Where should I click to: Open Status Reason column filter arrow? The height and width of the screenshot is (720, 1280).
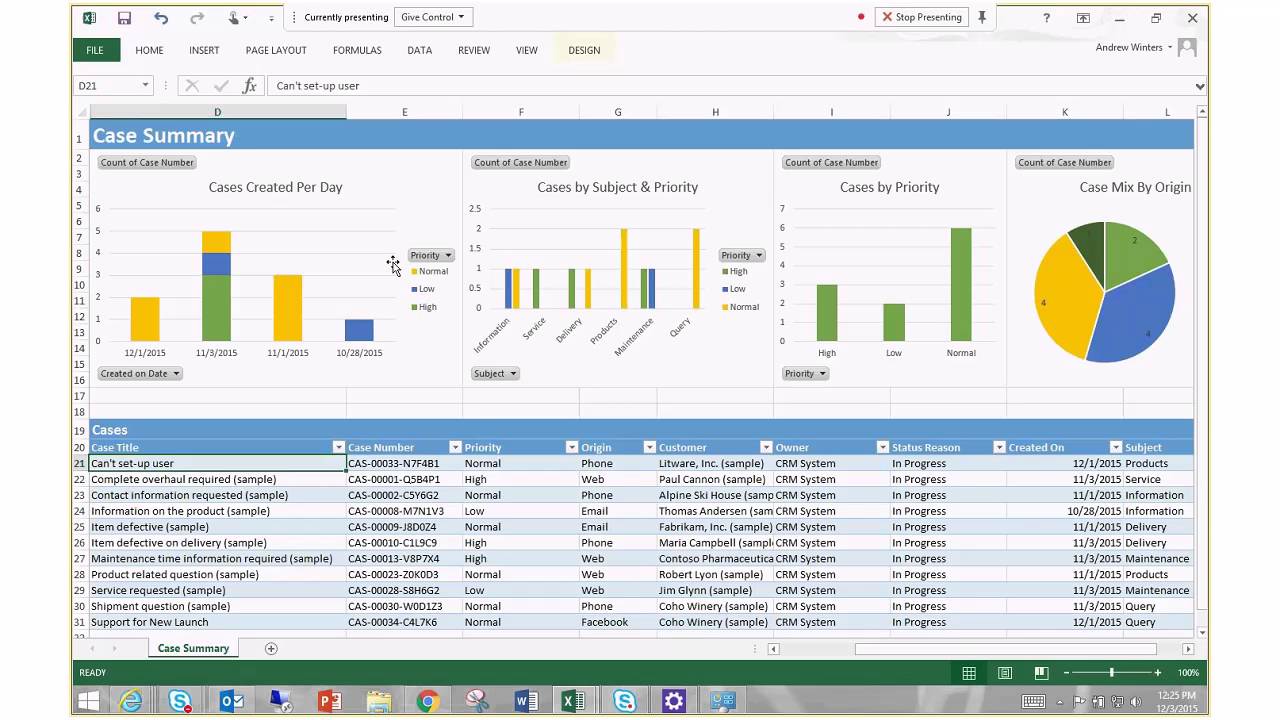[x=999, y=447]
